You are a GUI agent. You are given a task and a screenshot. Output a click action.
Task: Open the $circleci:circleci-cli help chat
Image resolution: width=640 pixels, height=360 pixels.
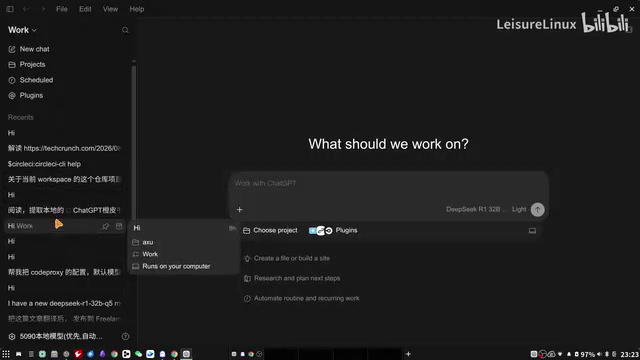(64, 164)
